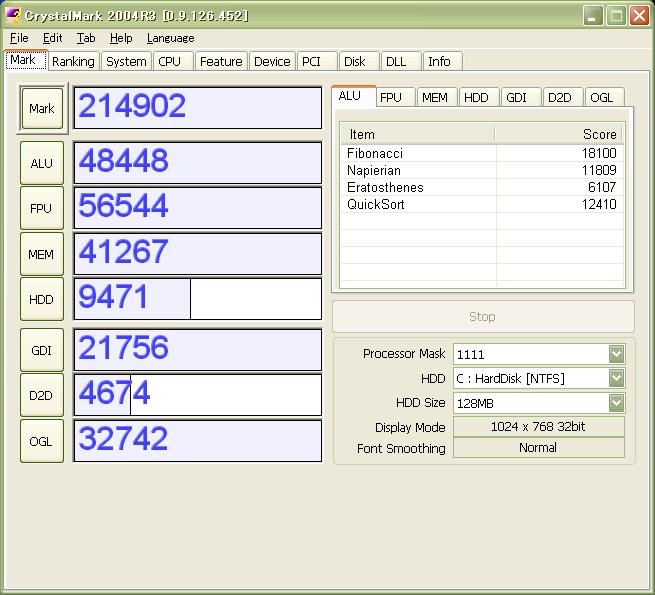This screenshot has height=595, width=655.
Task: Run the FPU benchmark test
Action: pyautogui.click(x=41, y=208)
